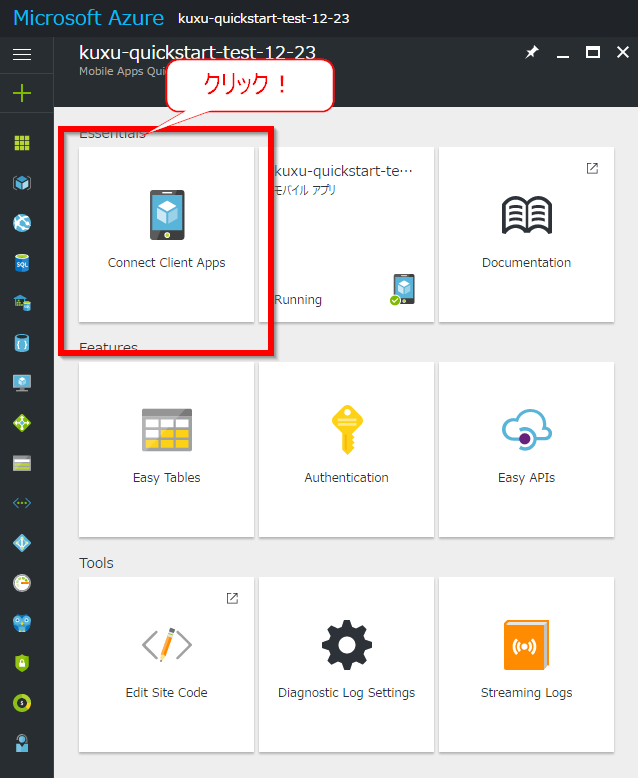Viewport: 638px width, 778px height.
Task: Open Virtual networks arrows icon in sidebar
Action: 22,503
